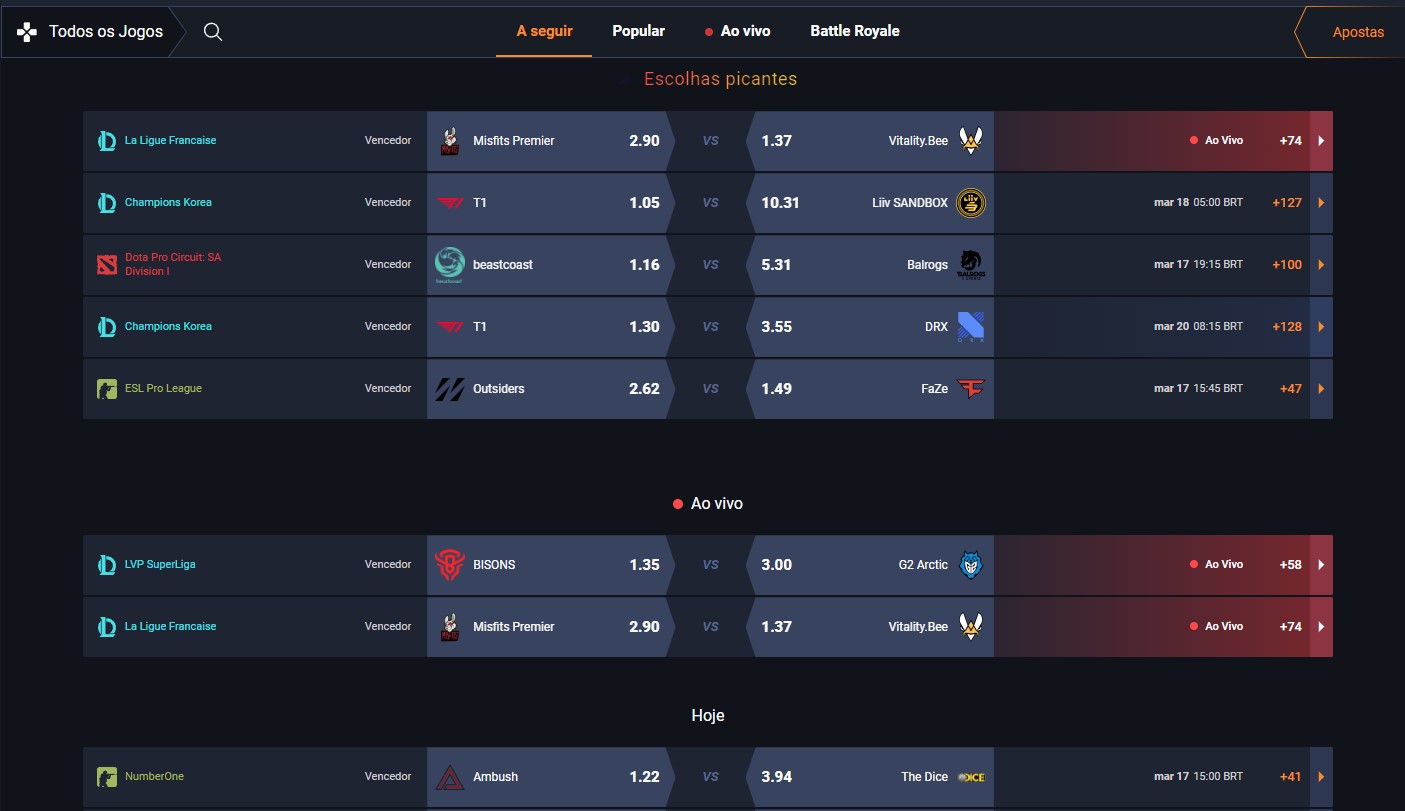Click the BISONS team logo

click(x=449, y=564)
